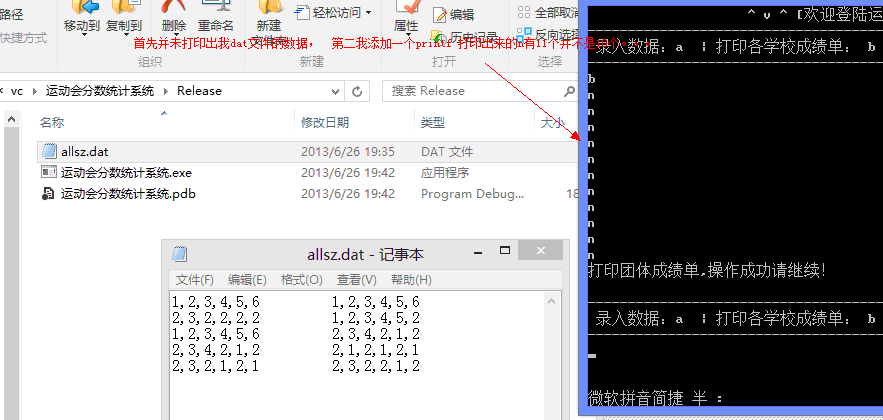Click 全部取消 (Select none) in ribbon
Image resolution: width=883 pixels, height=420 pixels.
pyautogui.click(x=548, y=12)
